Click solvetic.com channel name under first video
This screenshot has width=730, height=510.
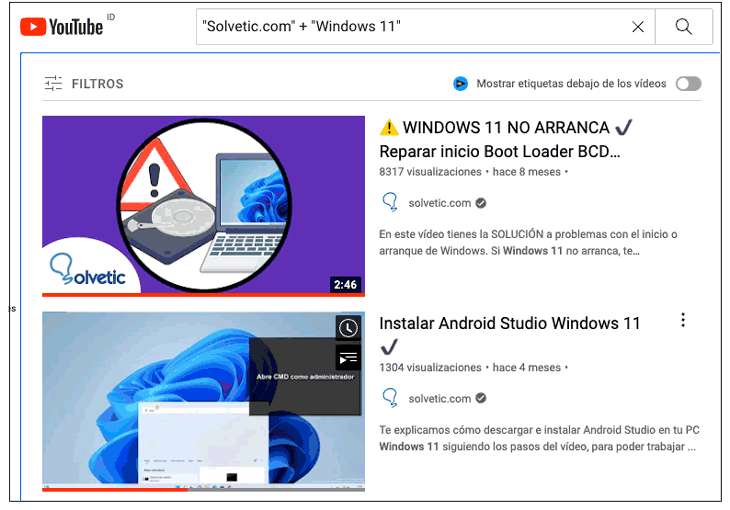click(439, 203)
